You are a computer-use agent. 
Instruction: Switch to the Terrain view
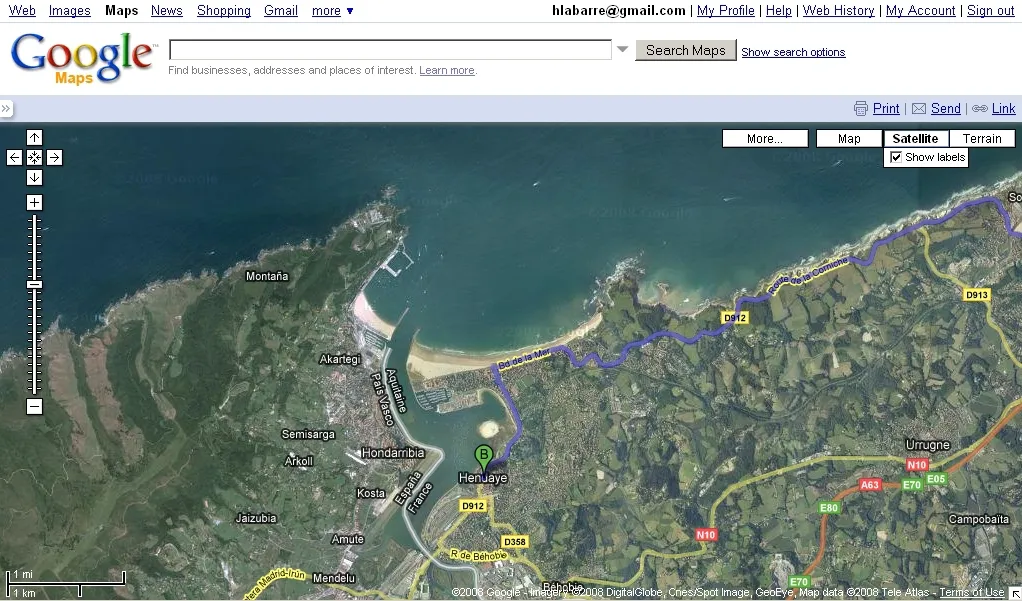pos(982,138)
